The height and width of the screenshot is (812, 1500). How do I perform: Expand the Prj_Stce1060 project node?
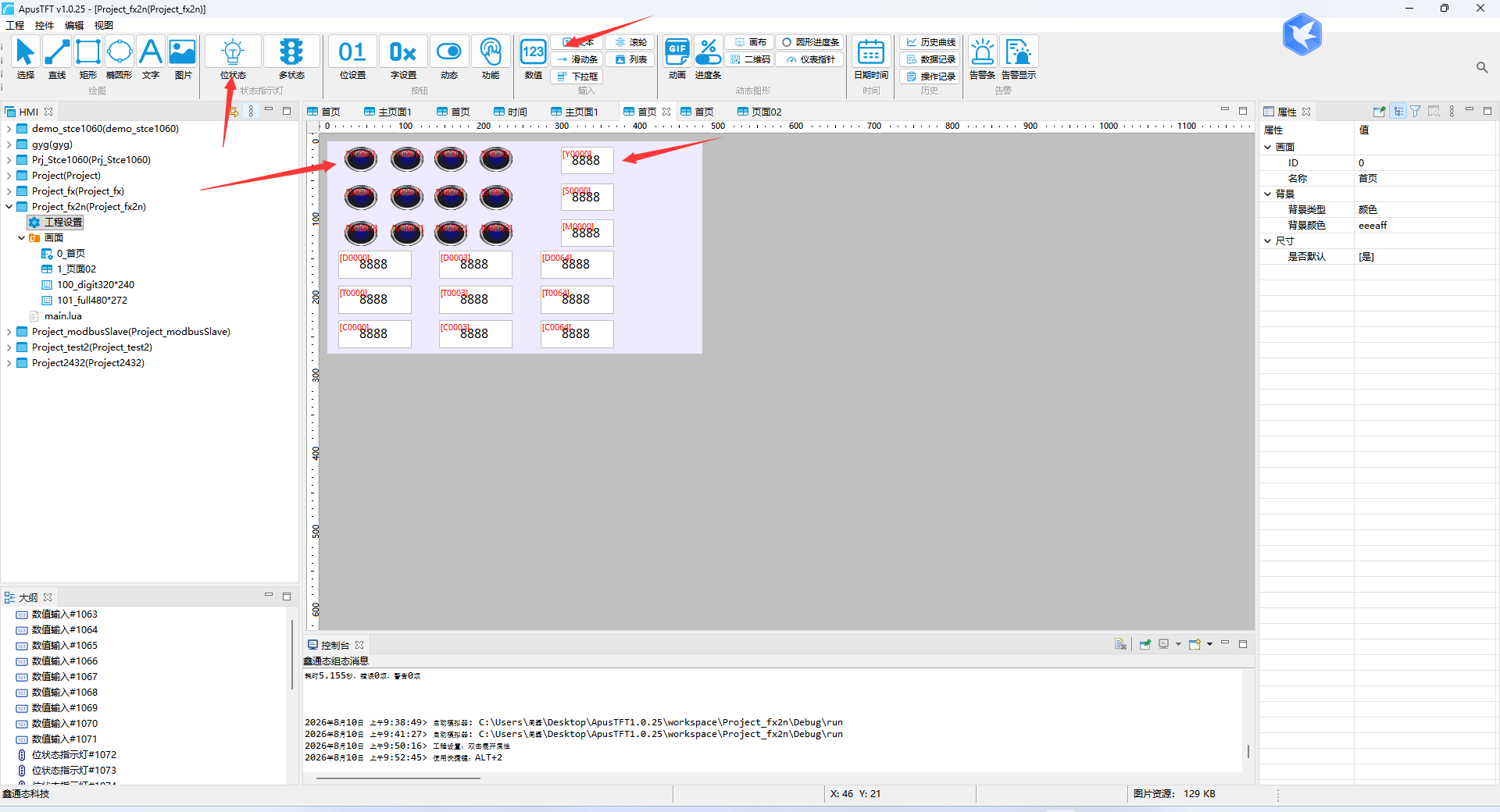pyautogui.click(x=9, y=160)
